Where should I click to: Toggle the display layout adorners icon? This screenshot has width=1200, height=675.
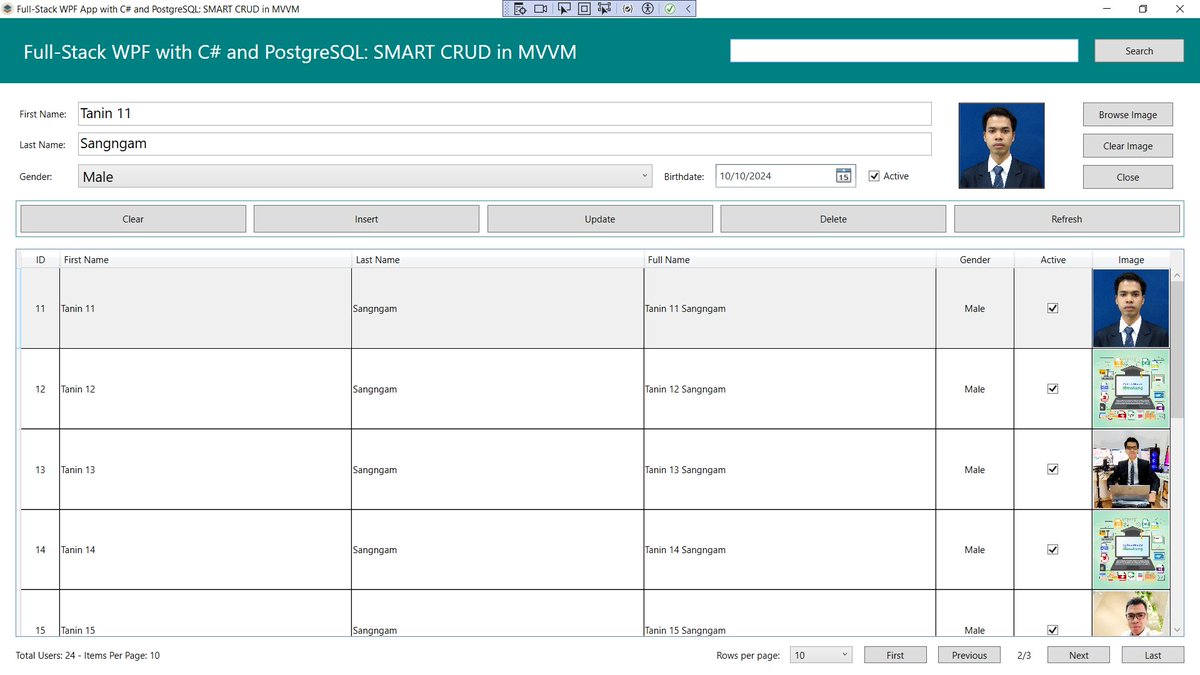pyautogui.click(x=584, y=8)
